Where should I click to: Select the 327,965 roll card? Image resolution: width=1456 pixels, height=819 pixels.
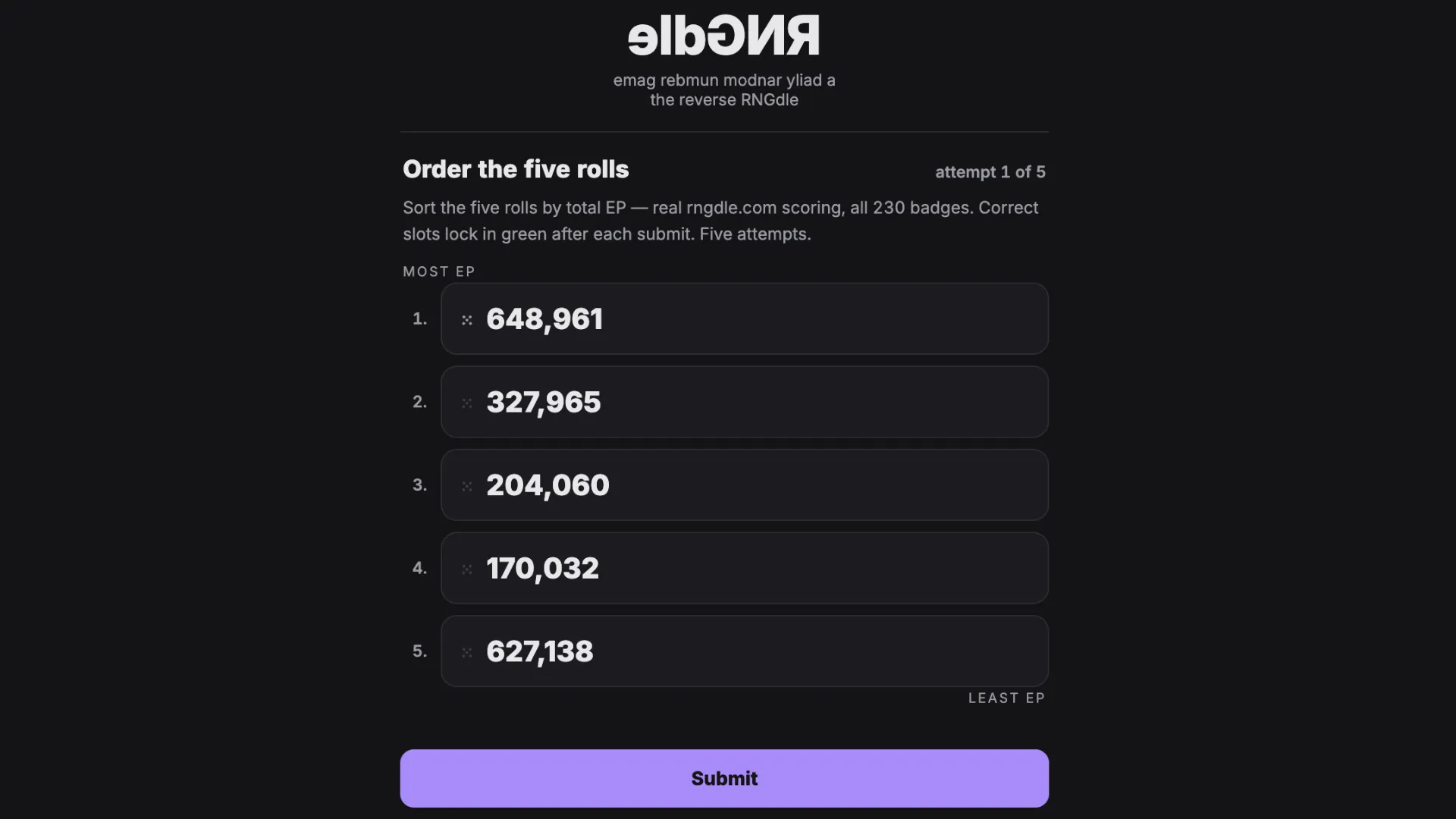[745, 402]
